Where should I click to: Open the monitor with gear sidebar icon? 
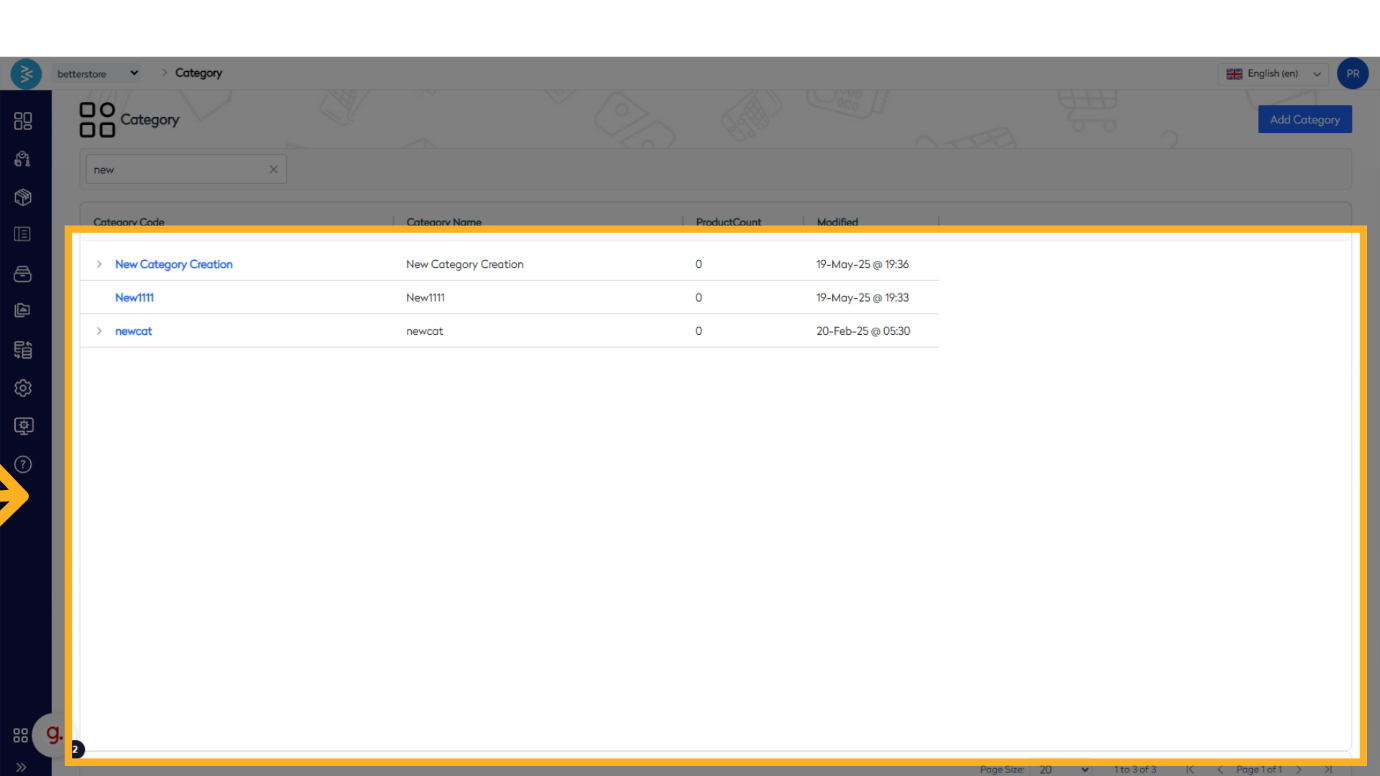click(23, 426)
